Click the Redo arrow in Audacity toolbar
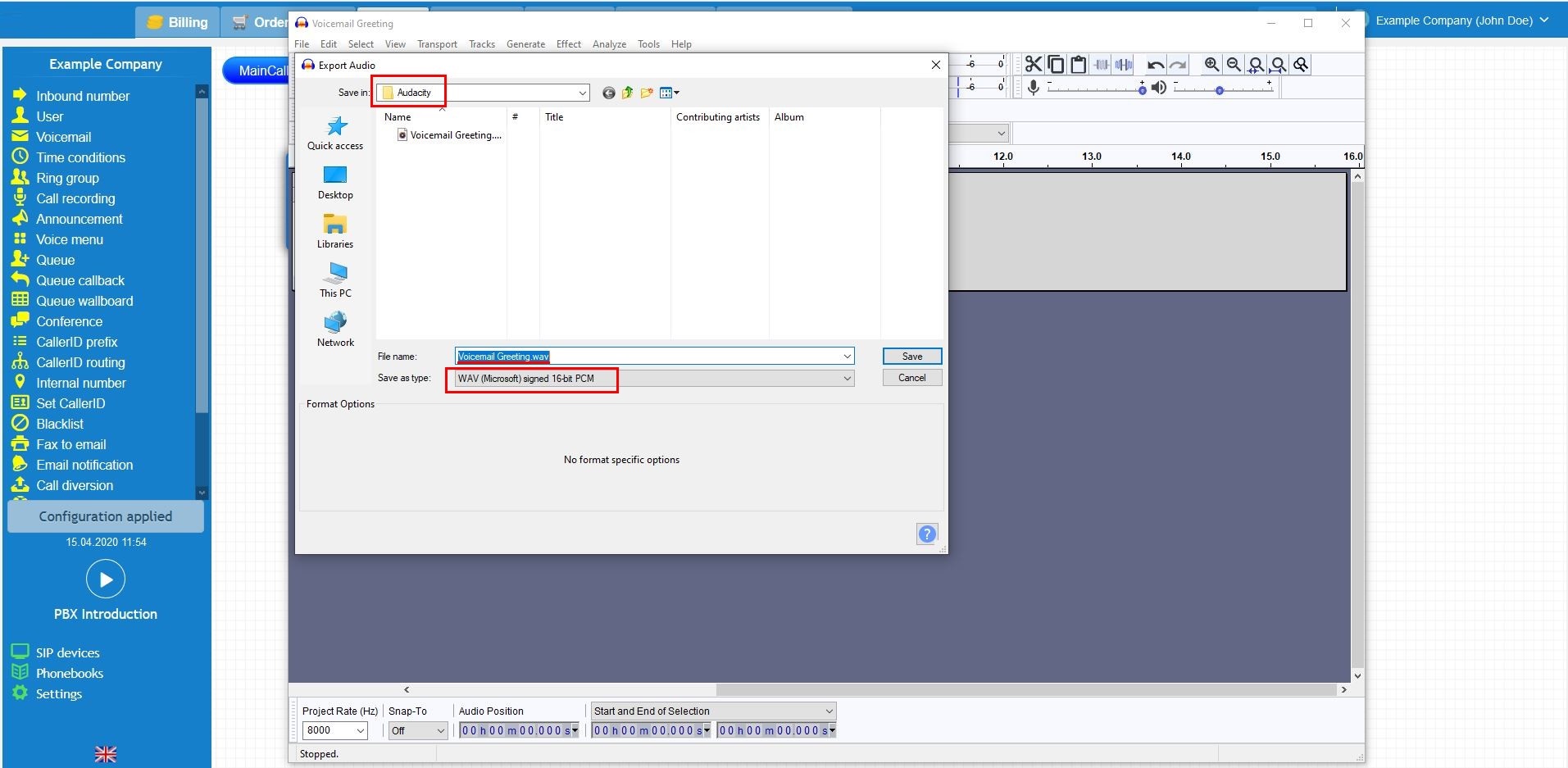Viewport: 1568px width, 768px height. [1178, 65]
